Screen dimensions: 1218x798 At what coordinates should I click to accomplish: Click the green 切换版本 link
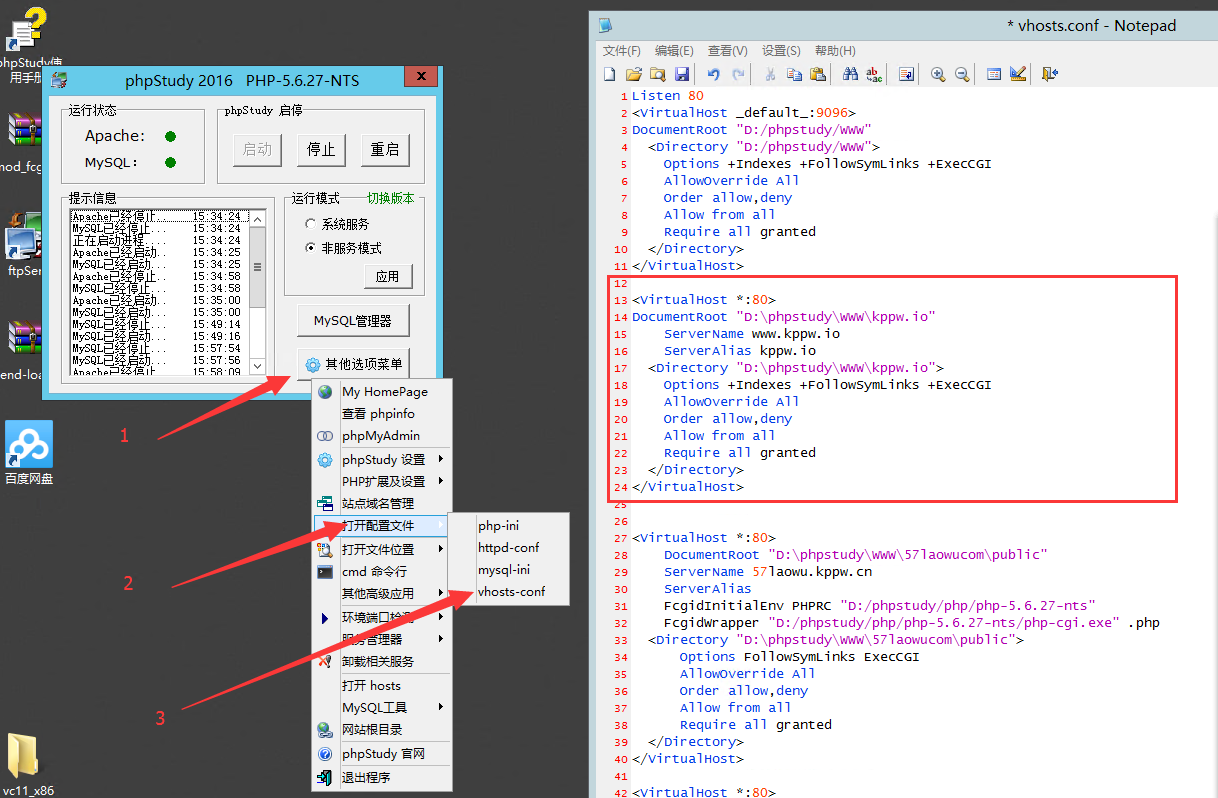coord(390,198)
